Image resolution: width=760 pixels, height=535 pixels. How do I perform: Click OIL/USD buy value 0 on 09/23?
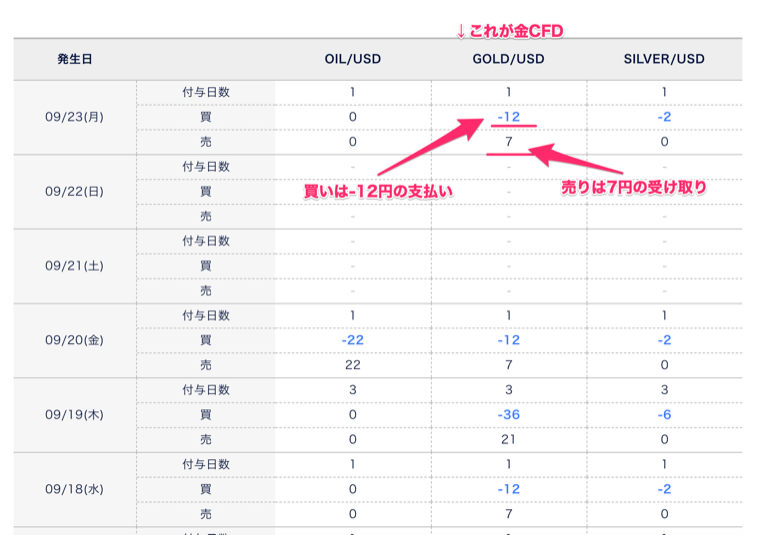352,117
